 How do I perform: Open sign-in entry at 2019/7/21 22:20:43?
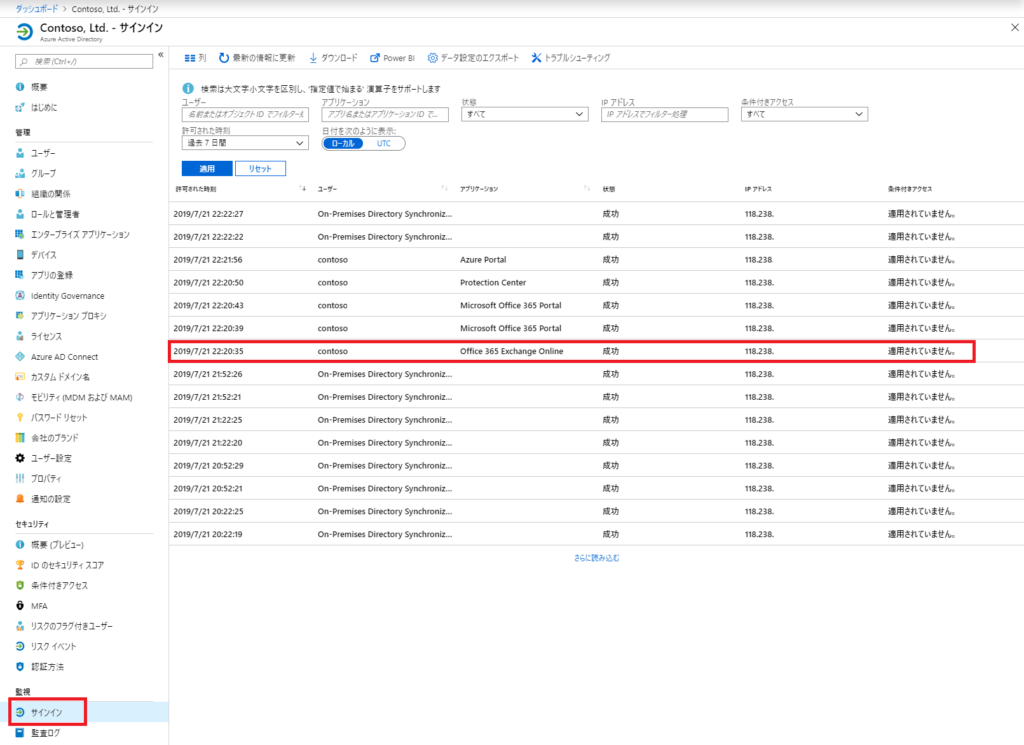click(x=596, y=306)
